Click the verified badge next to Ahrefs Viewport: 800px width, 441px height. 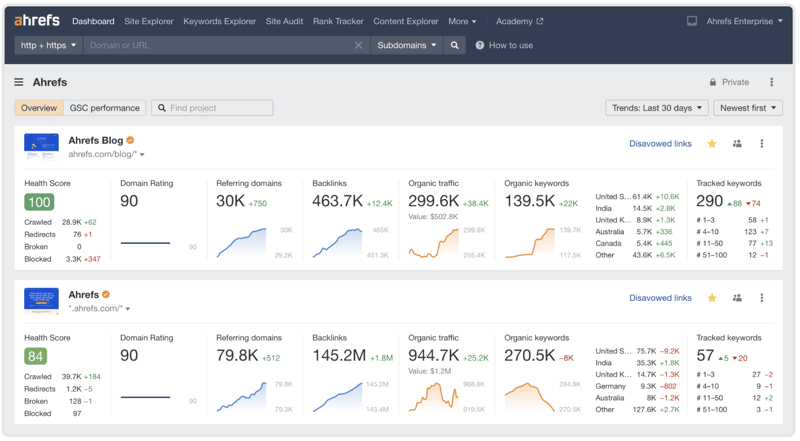(106, 295)
